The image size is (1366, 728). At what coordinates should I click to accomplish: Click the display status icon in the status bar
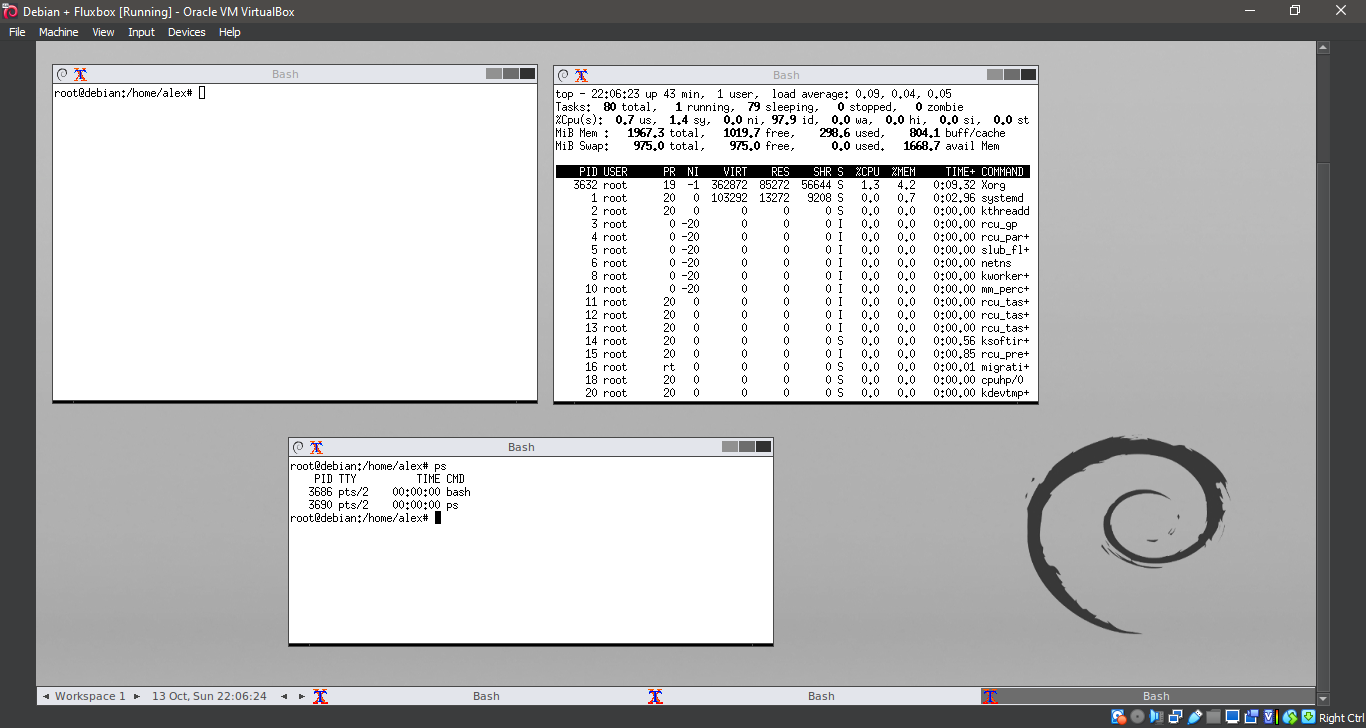pos(1233,716)
